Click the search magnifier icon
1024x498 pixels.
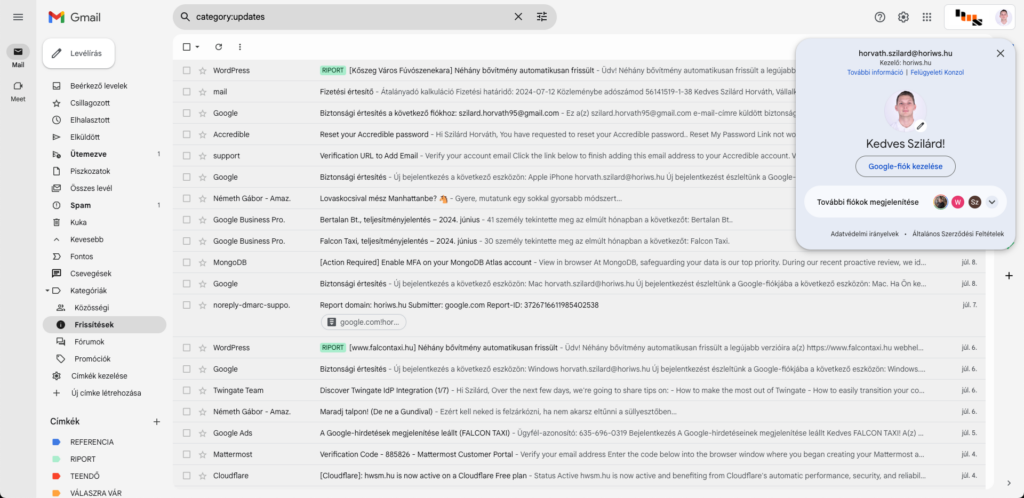185,17
